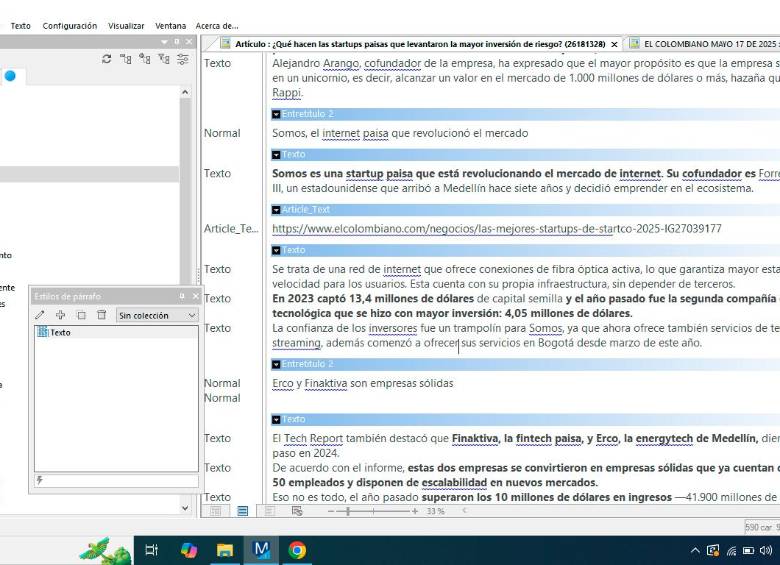This screenshot has width=780, height=565.
Task: Open the Configuración menu
Action: click(70, 26)
